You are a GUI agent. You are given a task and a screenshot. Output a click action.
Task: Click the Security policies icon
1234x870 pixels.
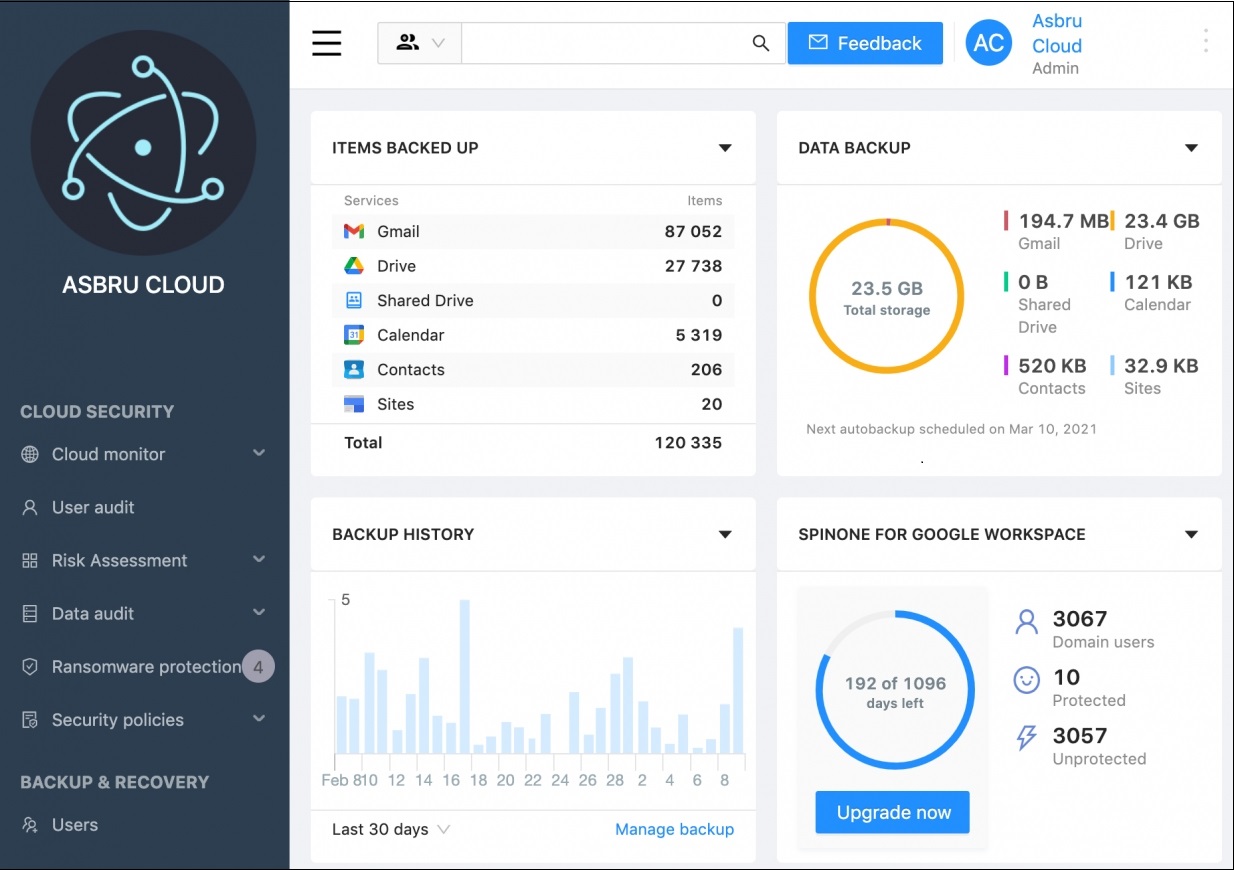pos(30,720)
